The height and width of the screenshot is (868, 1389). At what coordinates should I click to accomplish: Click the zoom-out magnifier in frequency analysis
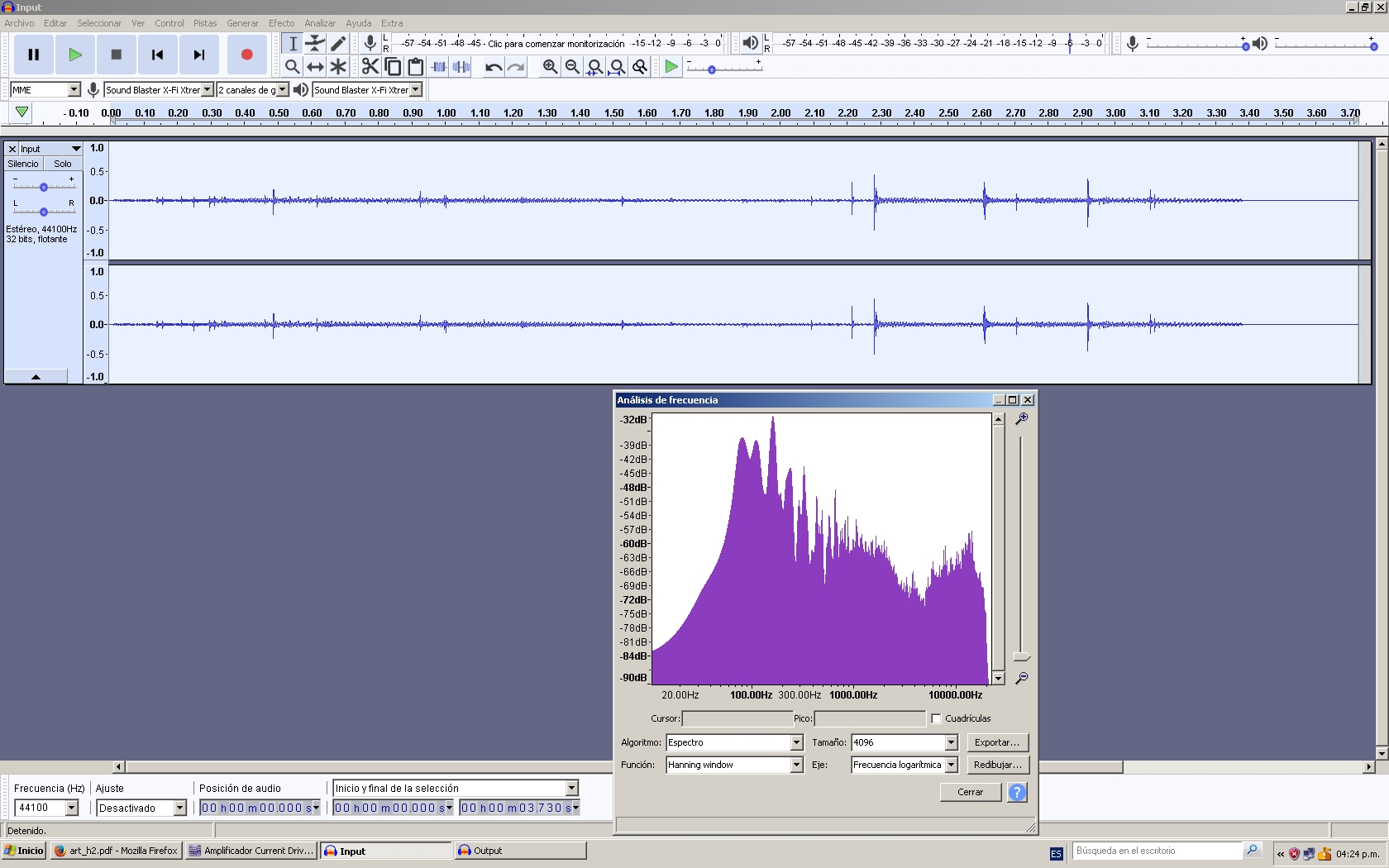pyautogui.click(x=1022, y=678)
